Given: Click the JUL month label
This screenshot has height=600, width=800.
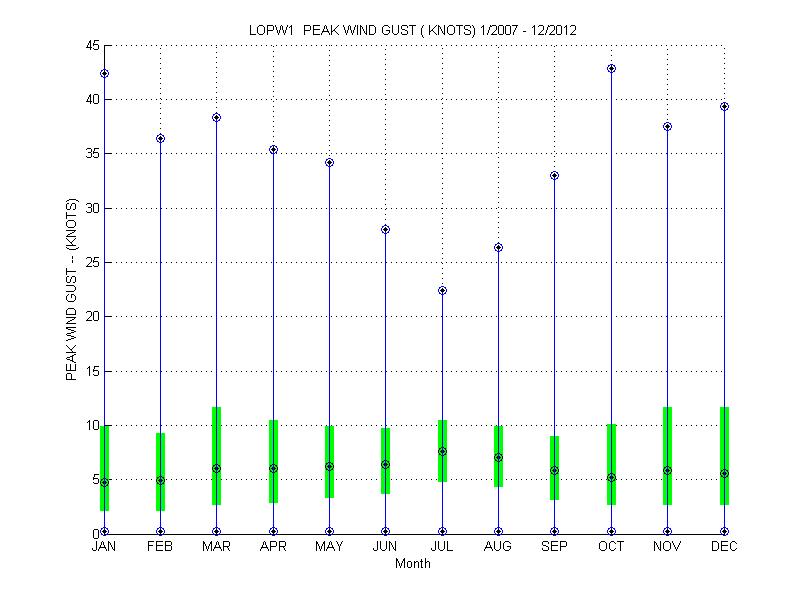Looking at the screenshot, I should coord(442,546).
